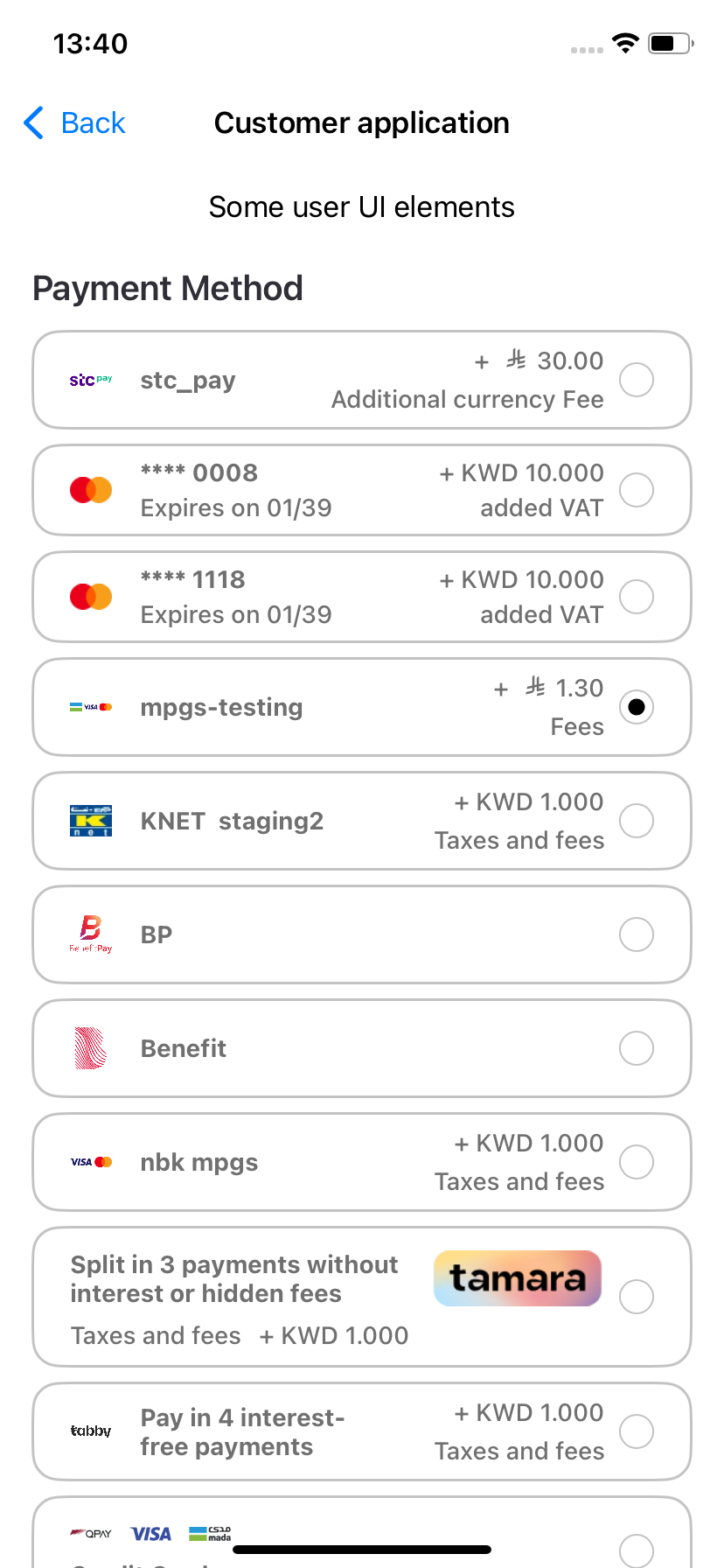Click Mastercard logo for card ending 0008
Screen dimensions: 724x1568
[91, 490]
